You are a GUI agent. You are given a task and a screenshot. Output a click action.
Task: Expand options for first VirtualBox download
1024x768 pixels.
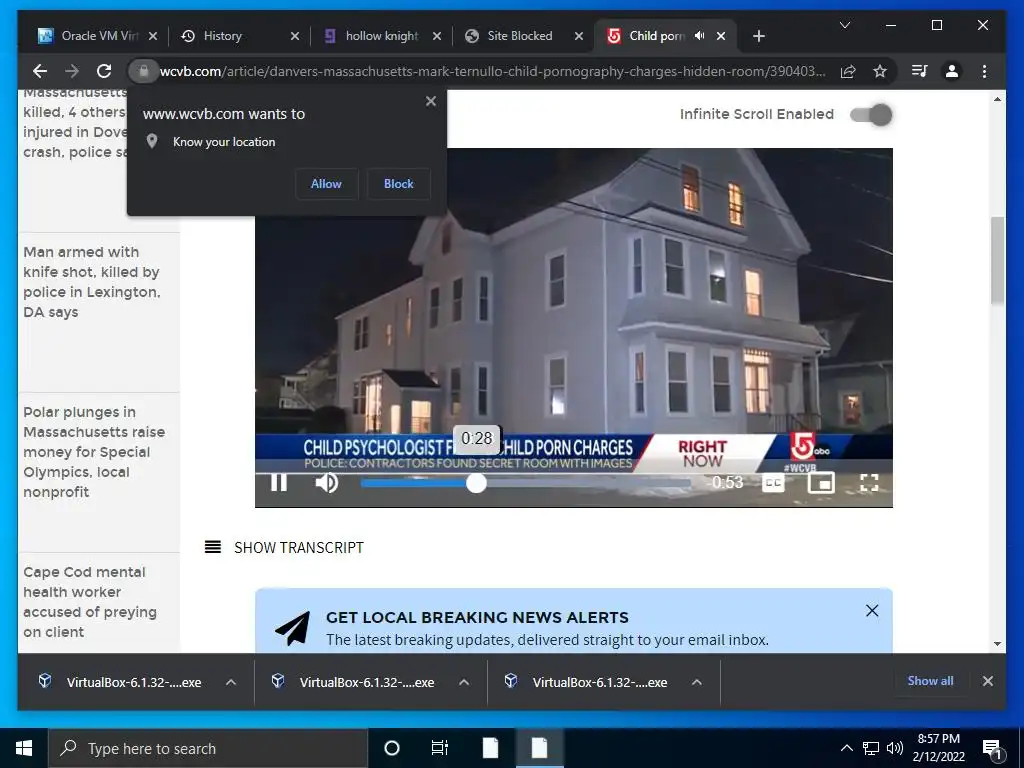tap(231, 682)
